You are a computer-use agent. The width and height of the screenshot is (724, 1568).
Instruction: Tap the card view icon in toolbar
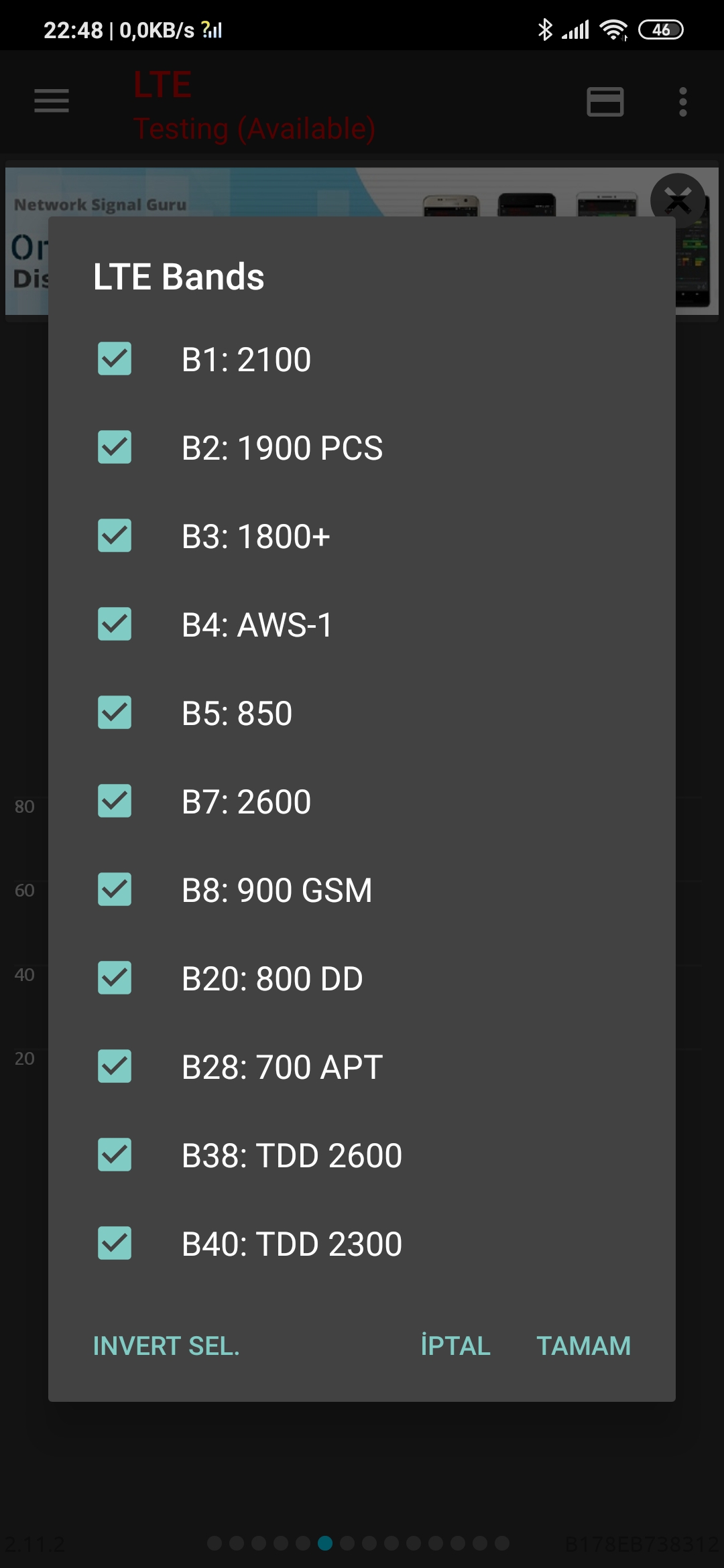pos(605,102)
